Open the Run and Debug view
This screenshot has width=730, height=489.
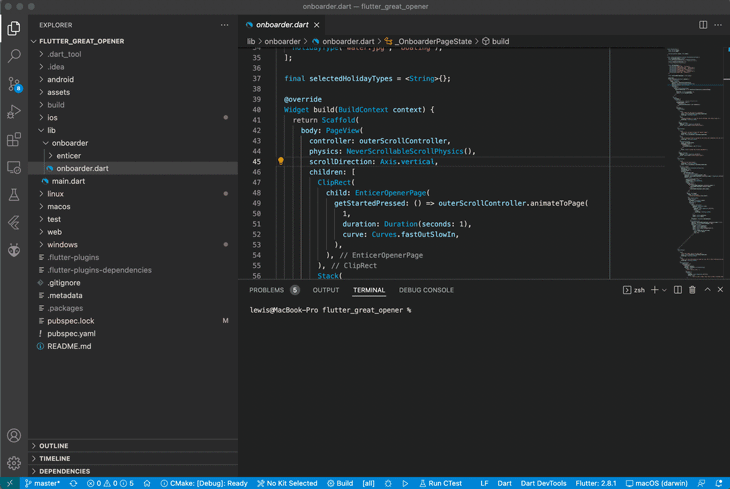[14, 112]
